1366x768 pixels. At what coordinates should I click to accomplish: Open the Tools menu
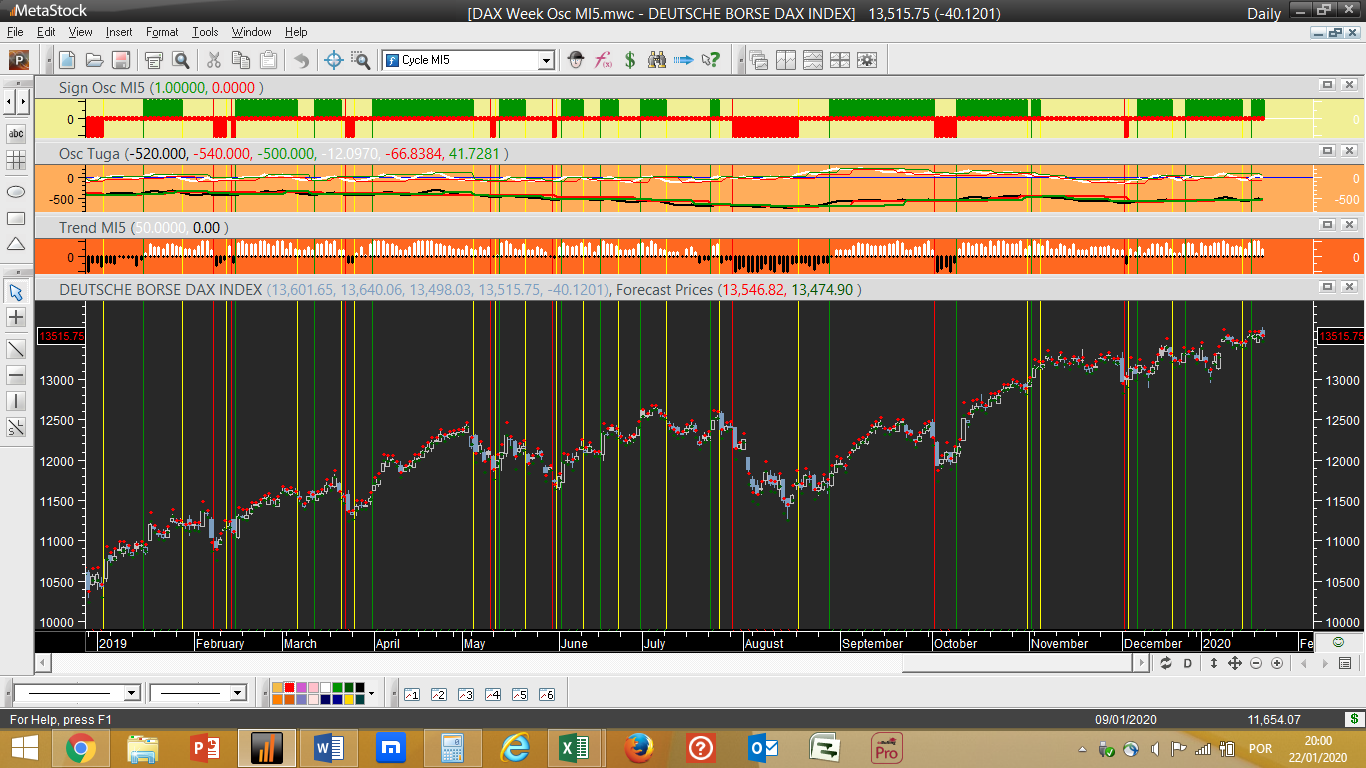[x=205, y=32]
